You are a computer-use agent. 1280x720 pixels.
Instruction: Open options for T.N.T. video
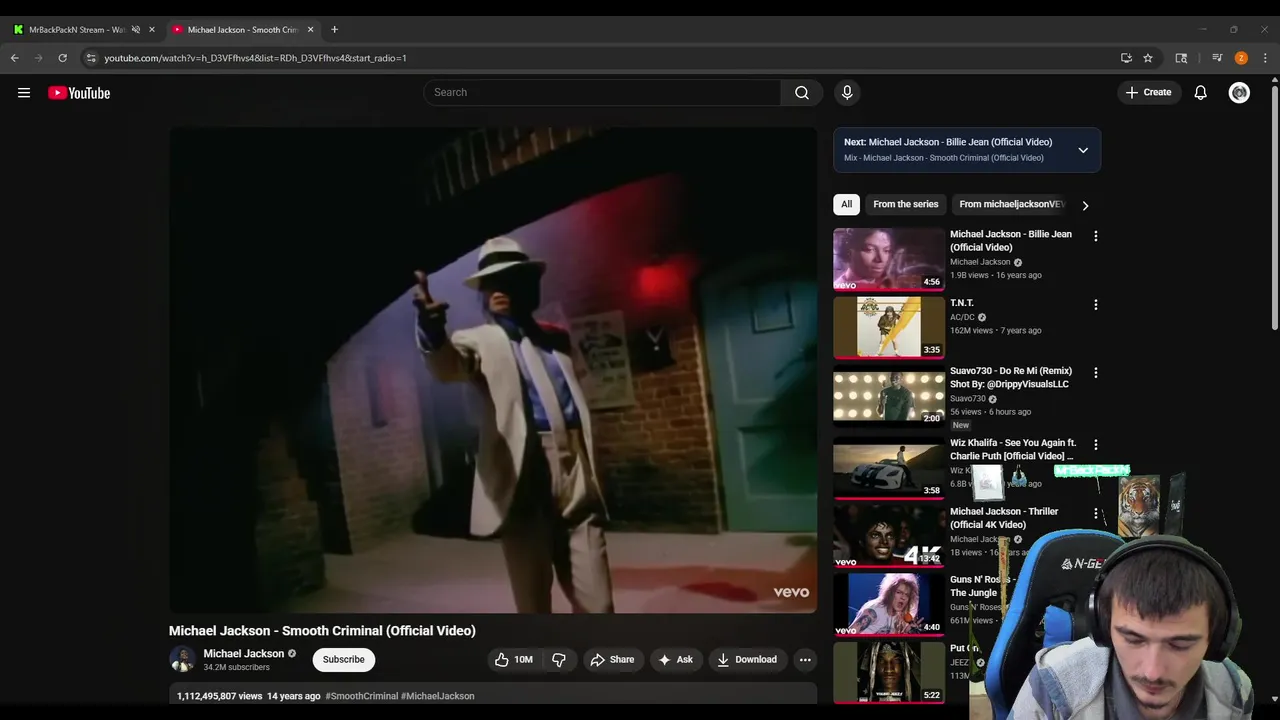pos(1095,304)
